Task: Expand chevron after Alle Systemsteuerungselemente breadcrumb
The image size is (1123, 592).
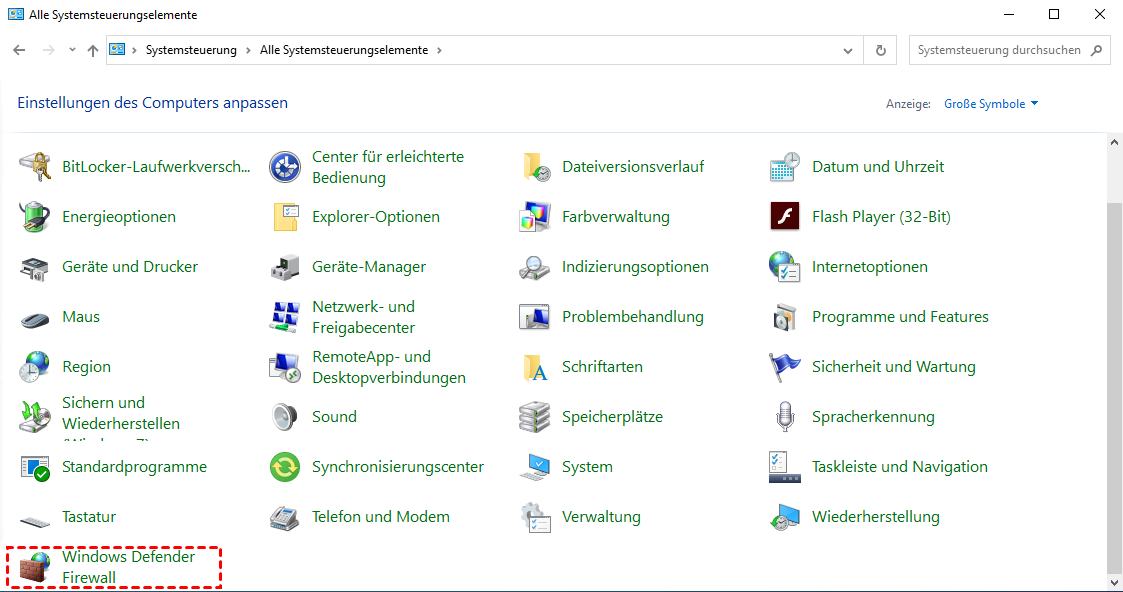Action: click(x=439, y=50)
